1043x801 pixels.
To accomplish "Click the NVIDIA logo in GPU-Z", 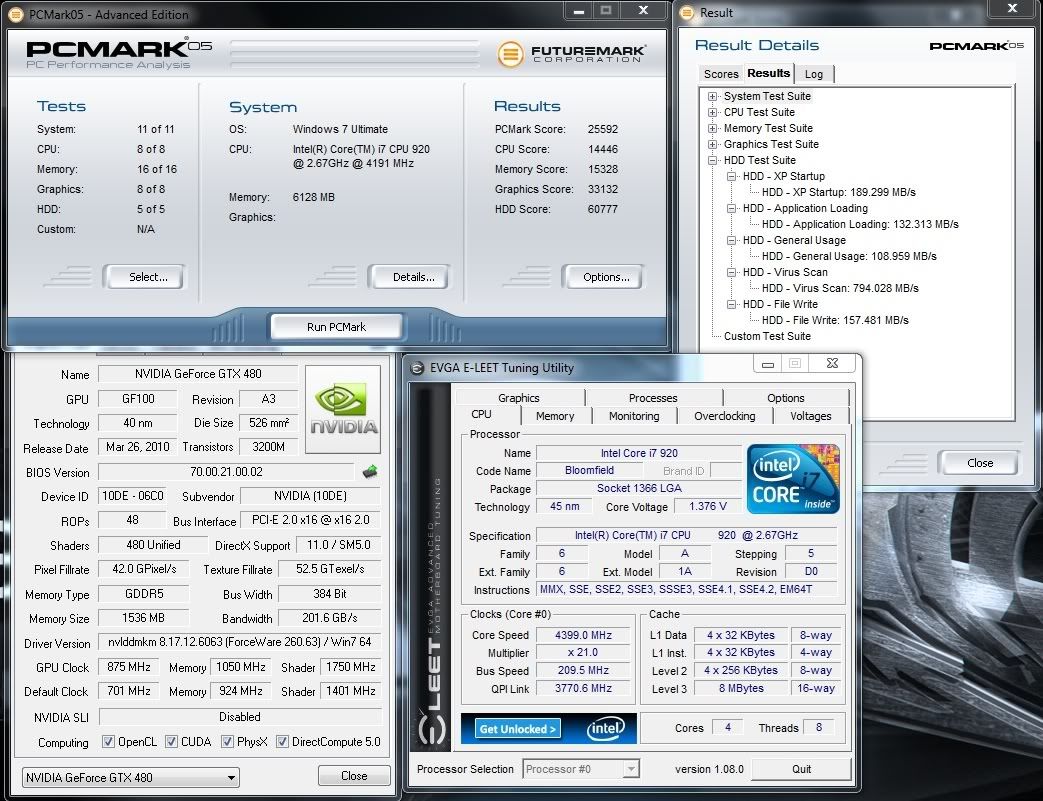I will point(343,411).
